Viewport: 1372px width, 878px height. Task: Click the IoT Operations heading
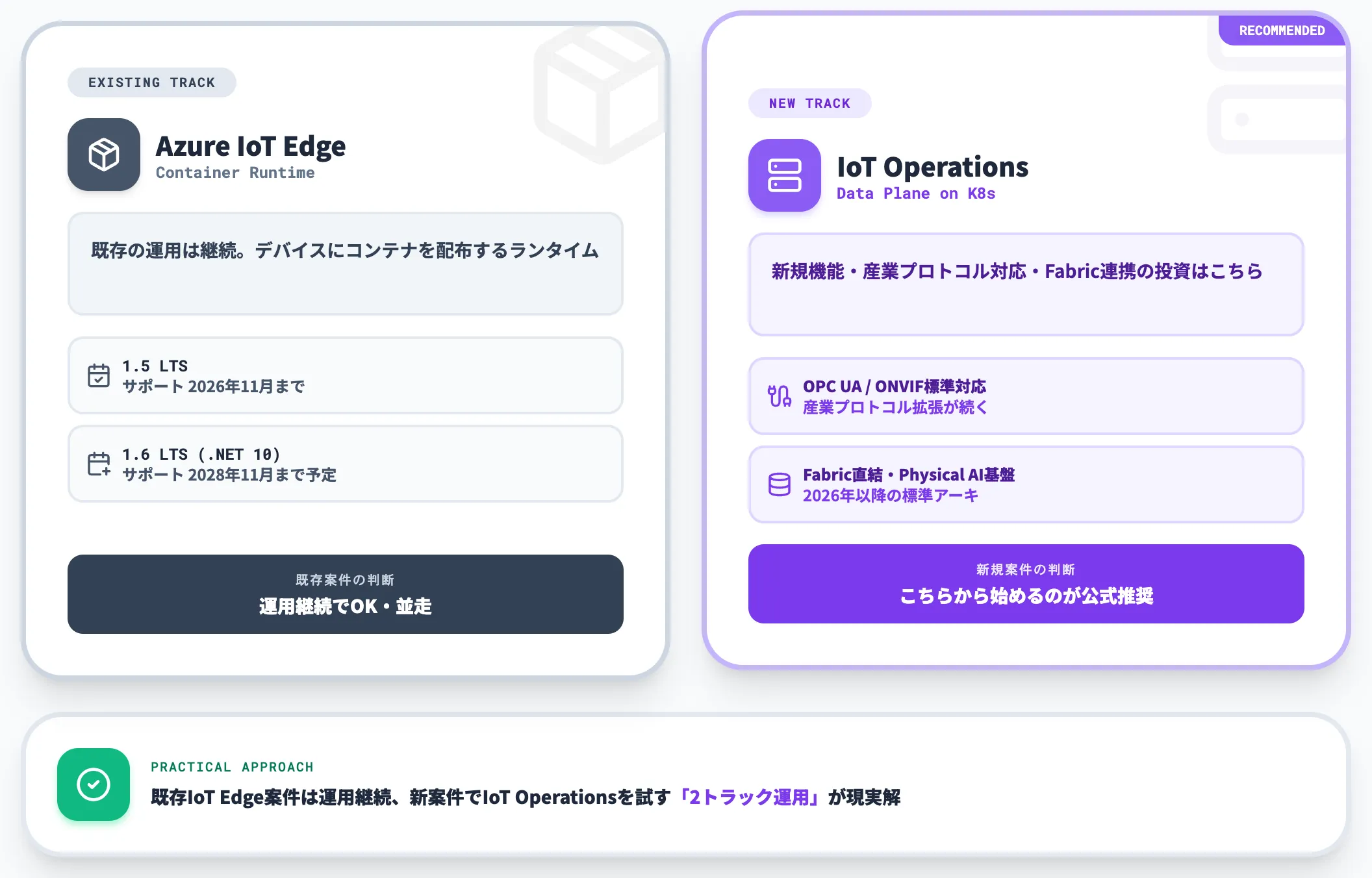933,167
